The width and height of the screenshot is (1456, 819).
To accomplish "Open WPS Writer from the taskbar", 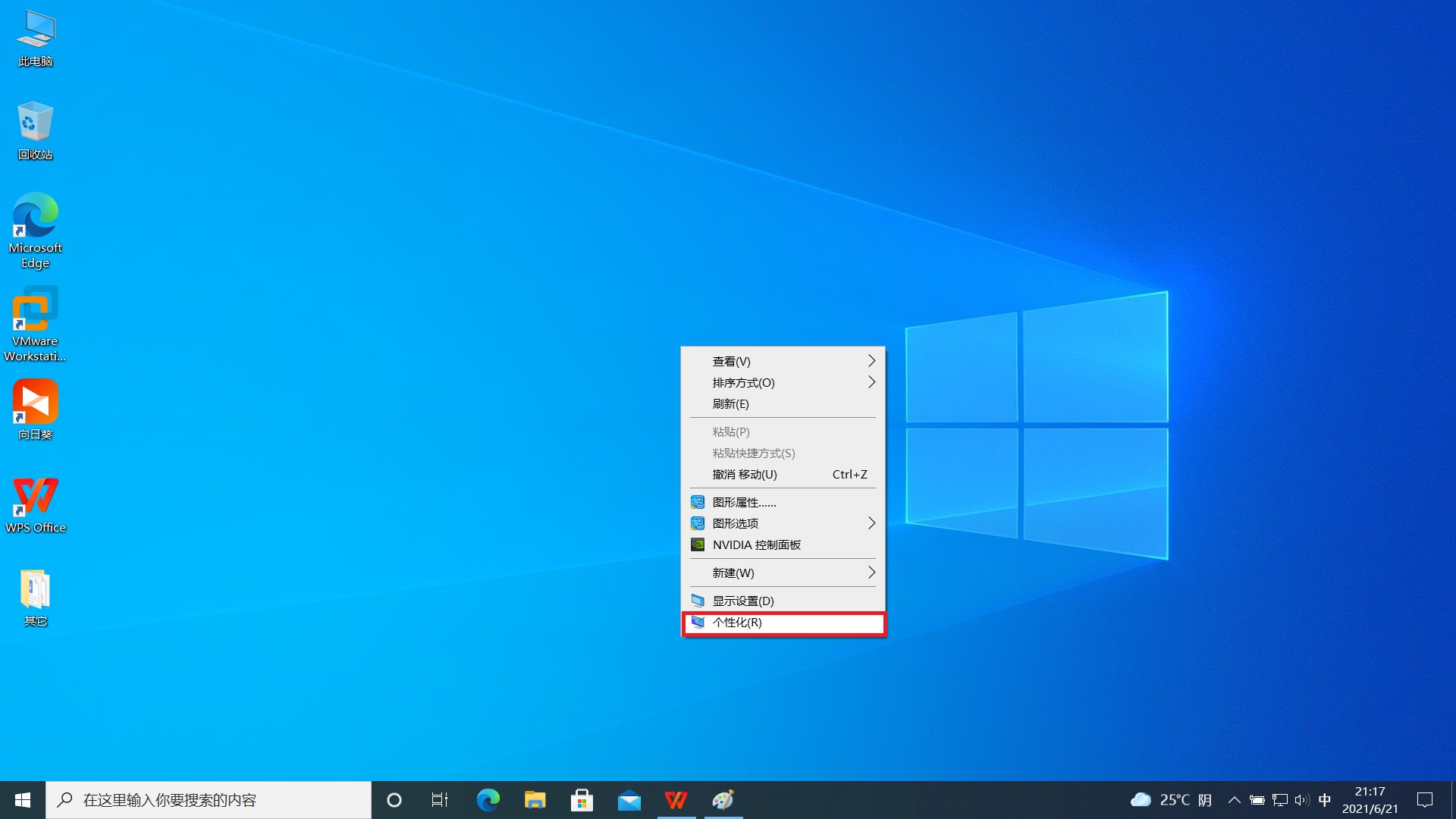I will point(676,799).
